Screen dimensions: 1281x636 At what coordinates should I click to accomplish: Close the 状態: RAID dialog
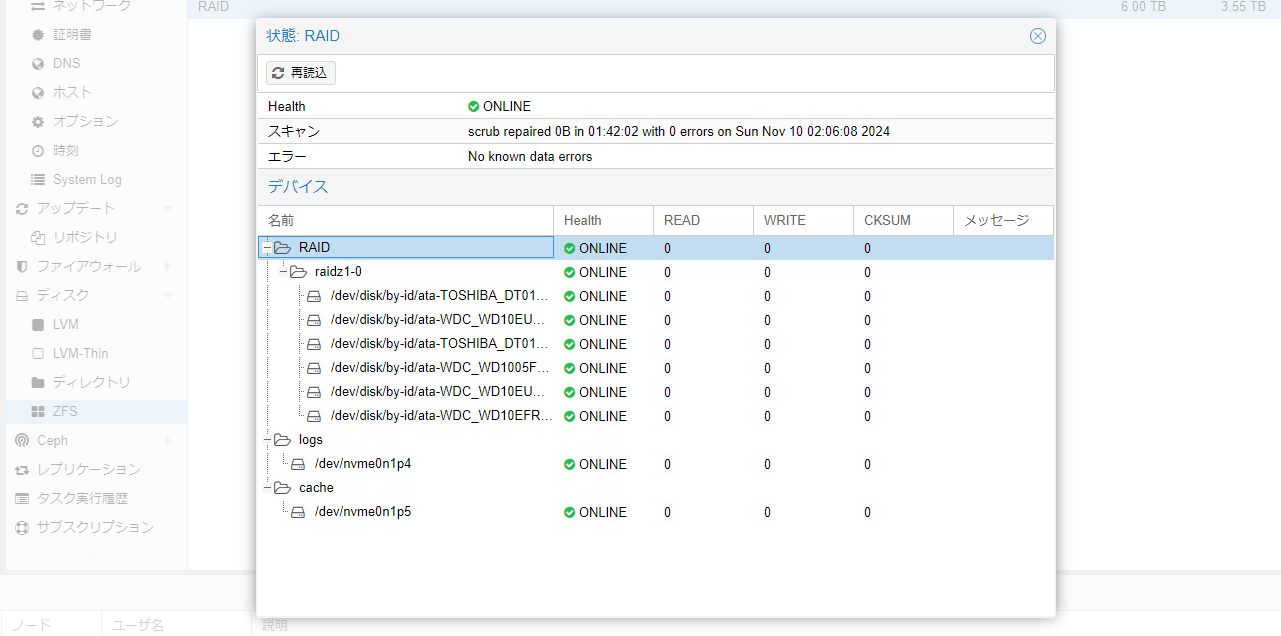pyautogui.click(x=1038, y=36)
